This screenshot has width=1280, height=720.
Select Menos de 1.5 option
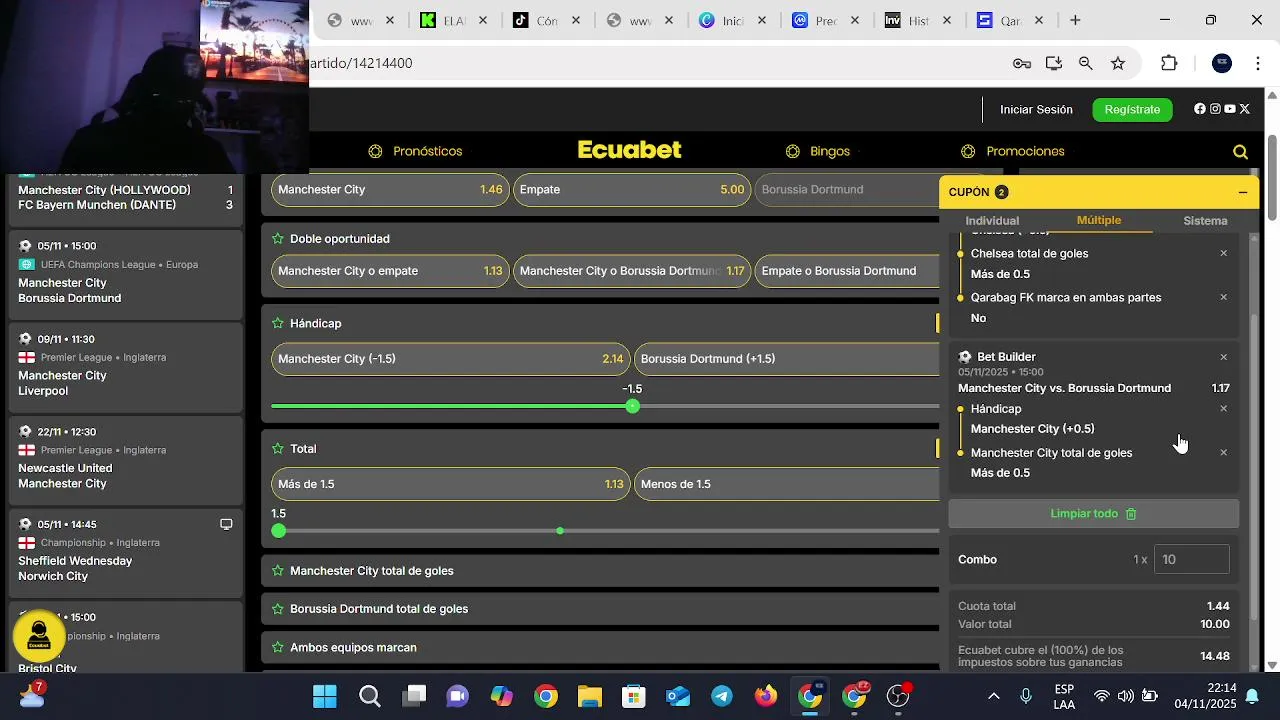[787, 484]
